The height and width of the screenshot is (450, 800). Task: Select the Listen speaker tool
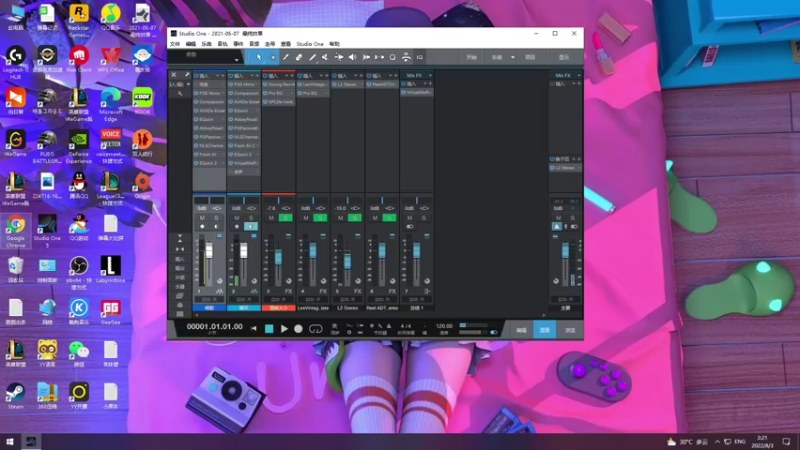coord(352,57)
